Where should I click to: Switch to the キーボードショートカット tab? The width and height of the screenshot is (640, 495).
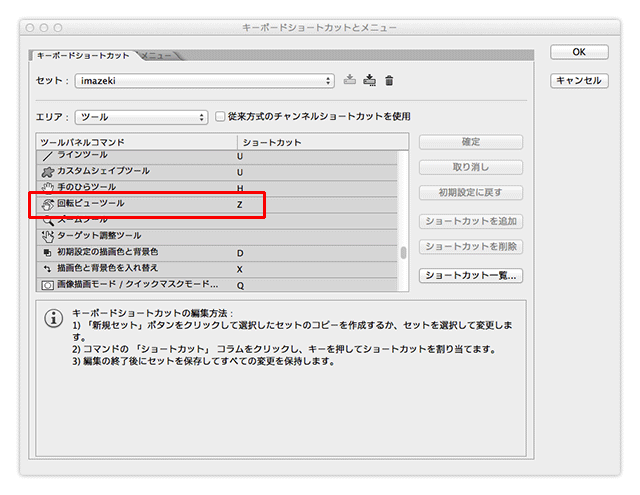(x=83, y=55)
